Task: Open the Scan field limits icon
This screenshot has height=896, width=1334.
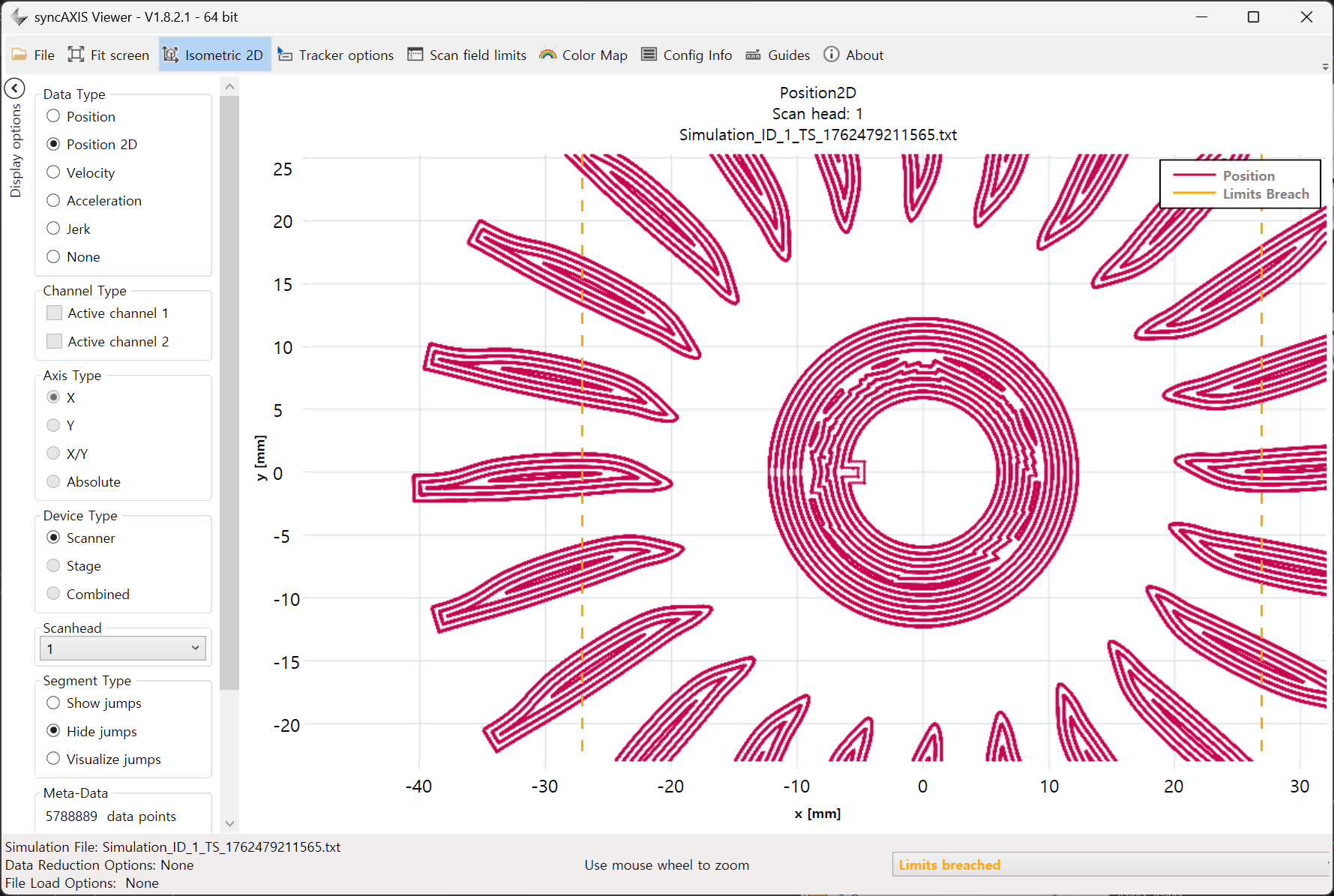Action: pos(415,55)
